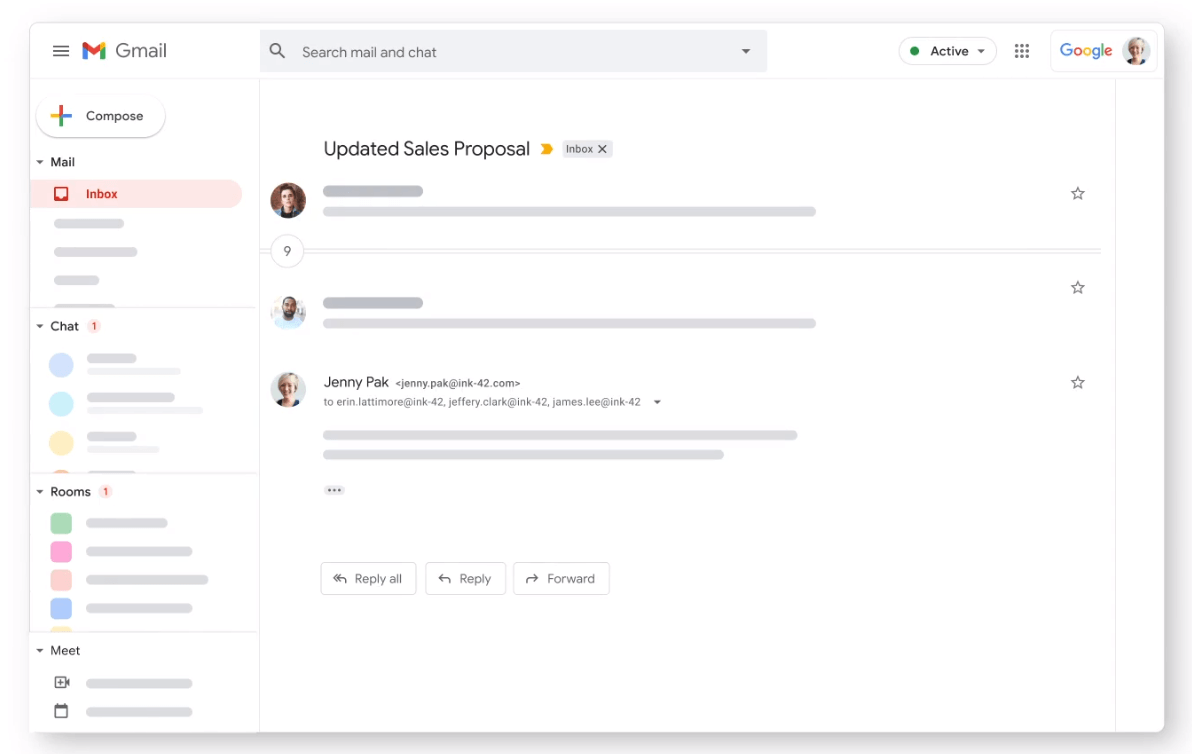Expand the nine collapsed messages
The height and width of the screenshot is (754, 1192).
pyautogui.click(x=287, y=251)
